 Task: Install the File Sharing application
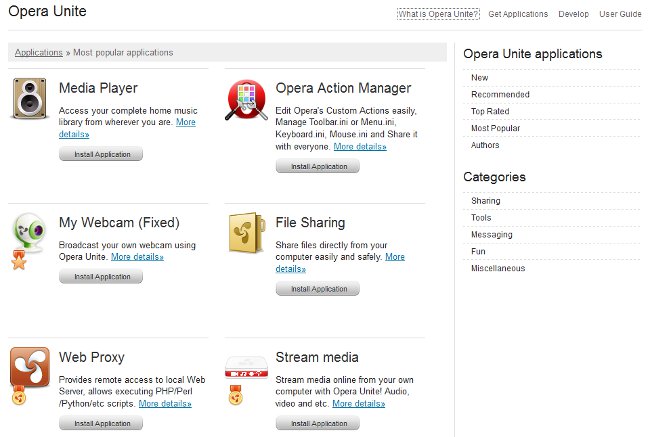pyautogui.click(x=318, y=289)
